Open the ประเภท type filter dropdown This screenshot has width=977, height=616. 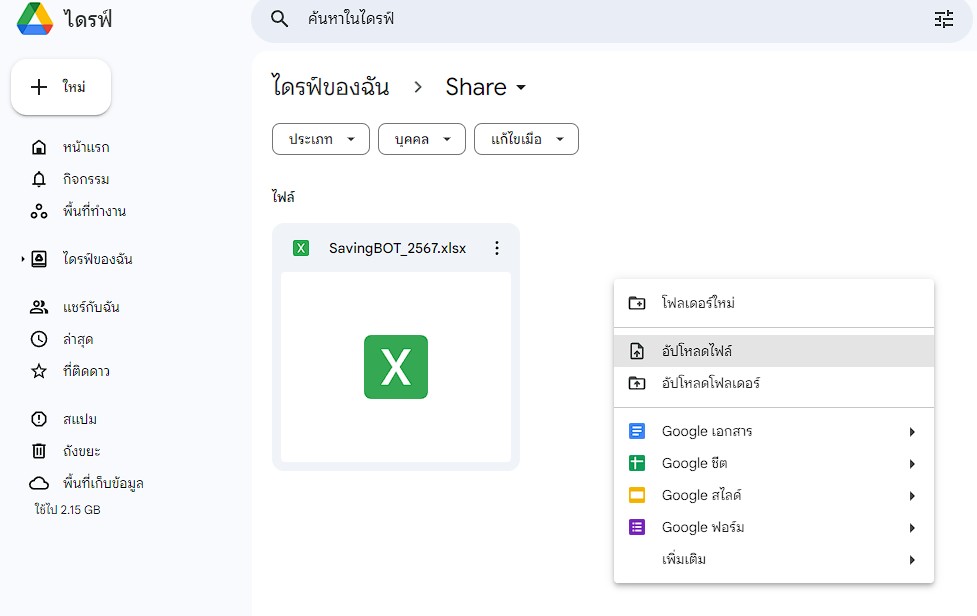click(x=321, y=139)
